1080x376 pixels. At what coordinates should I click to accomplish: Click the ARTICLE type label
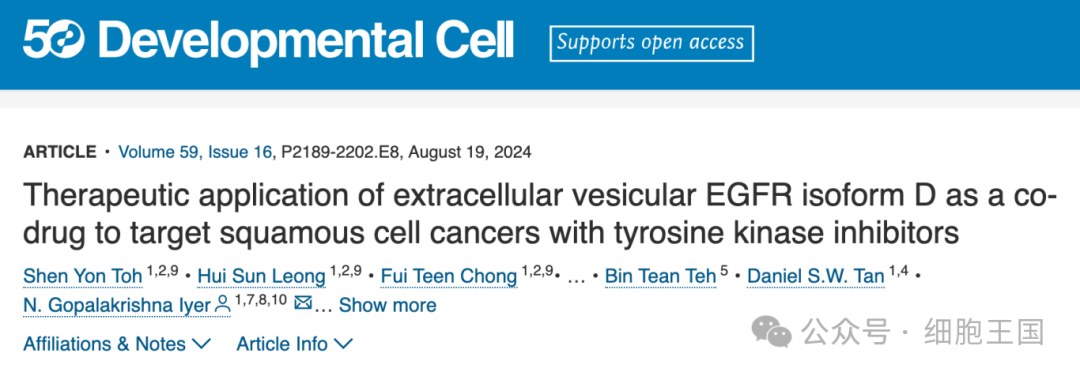tap(60, 152)
